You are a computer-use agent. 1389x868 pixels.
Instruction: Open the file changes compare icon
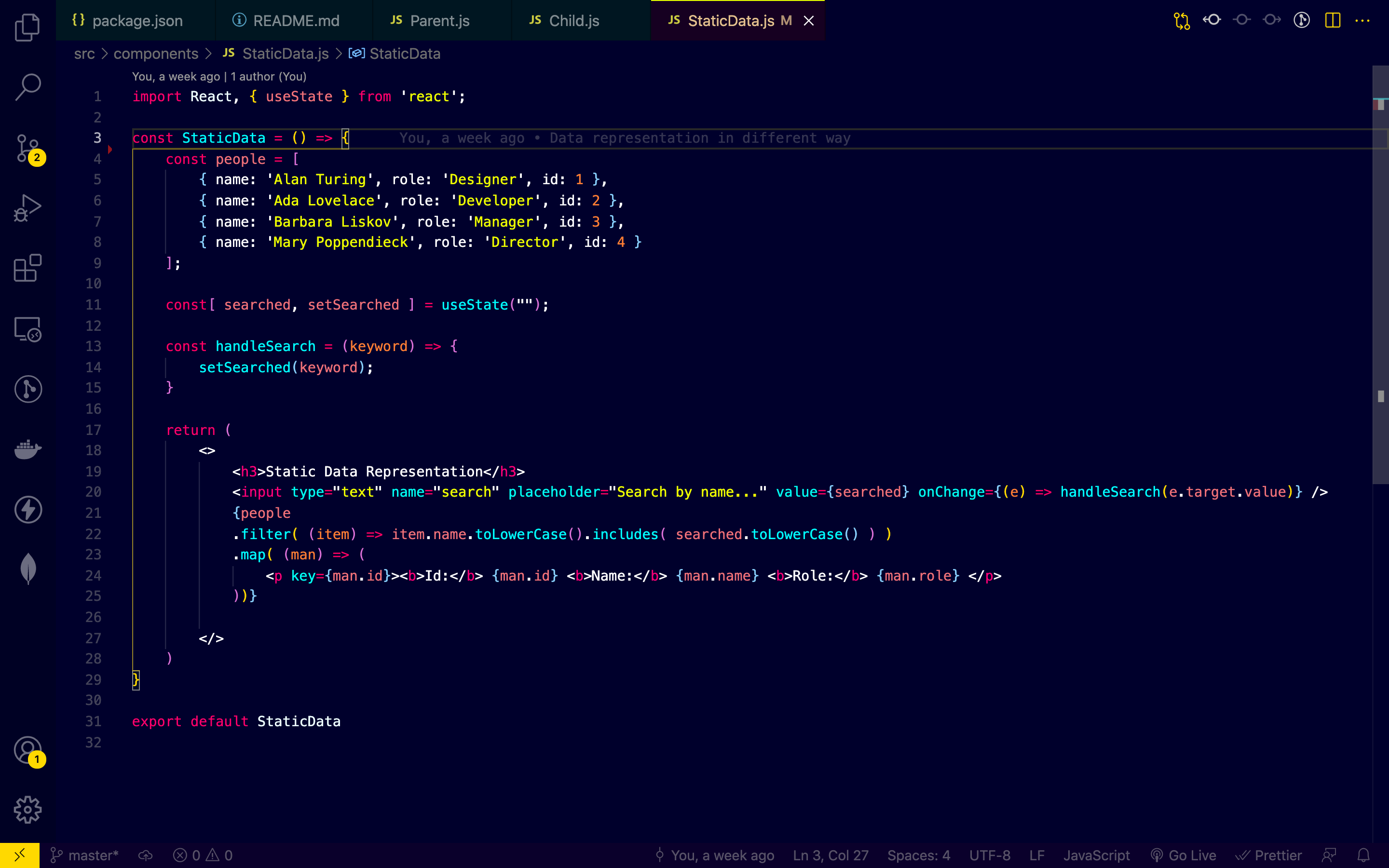click(1181, 21)
